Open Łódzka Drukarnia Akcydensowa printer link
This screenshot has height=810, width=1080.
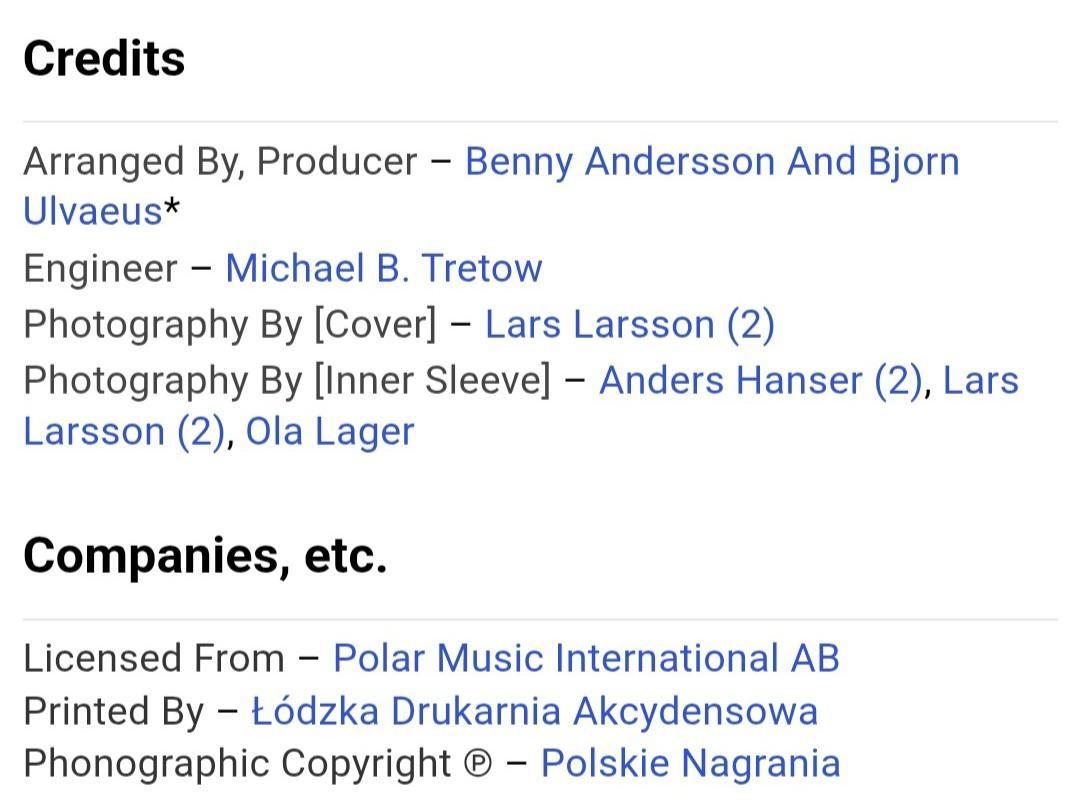pyautogui.click(x=534, y=711)
